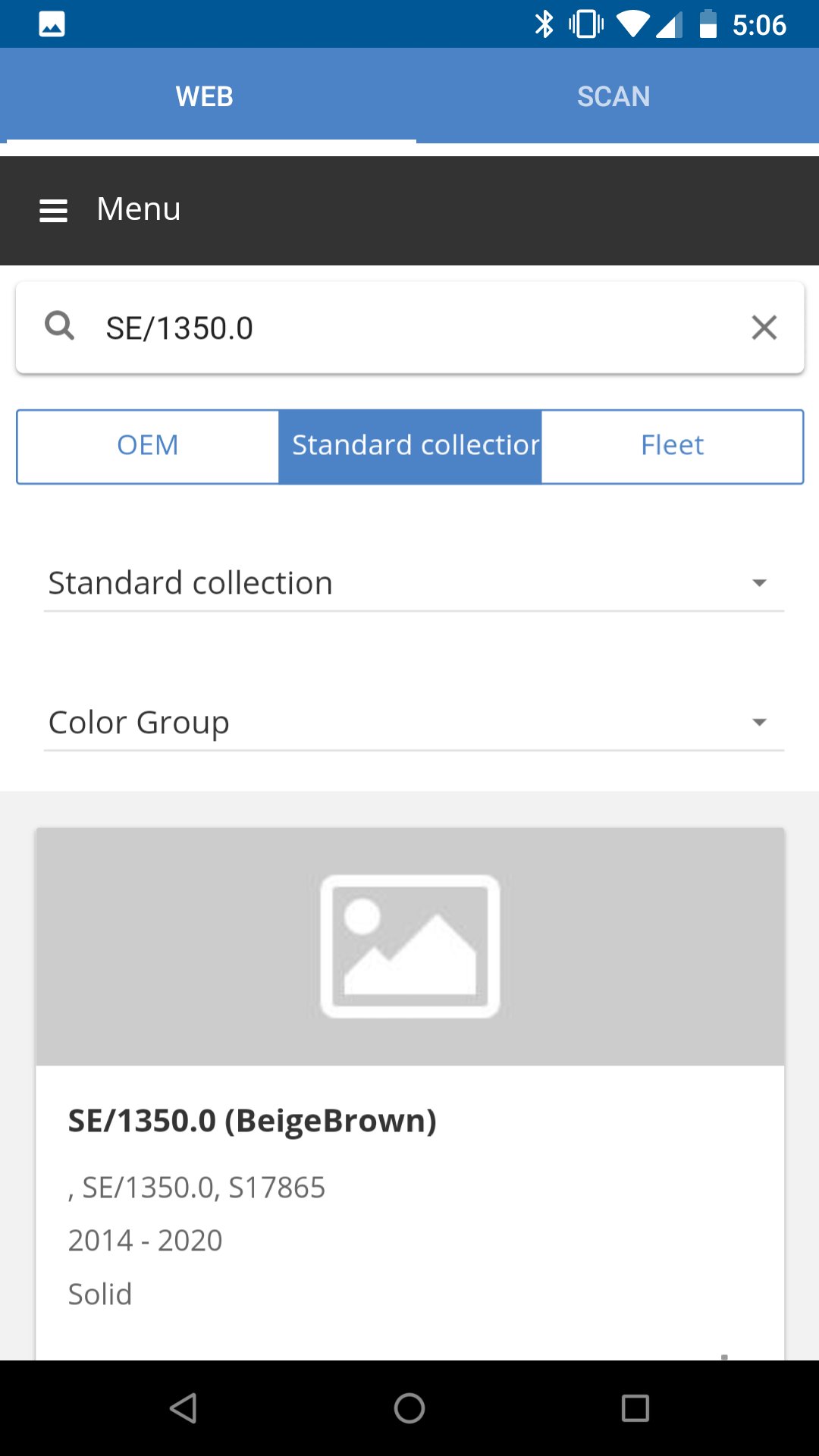Tap the Menu label in header
Screen dimensions: 819x1456
click(x=139, y=209)
